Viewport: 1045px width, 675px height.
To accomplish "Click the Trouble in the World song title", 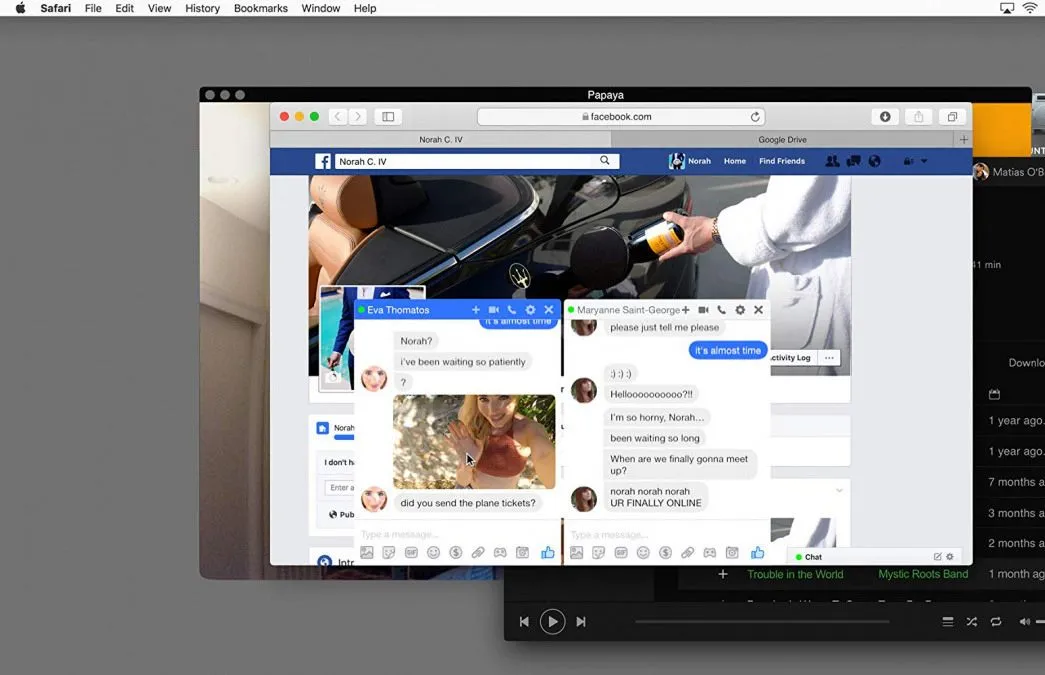I will click(x=795, y=574).
